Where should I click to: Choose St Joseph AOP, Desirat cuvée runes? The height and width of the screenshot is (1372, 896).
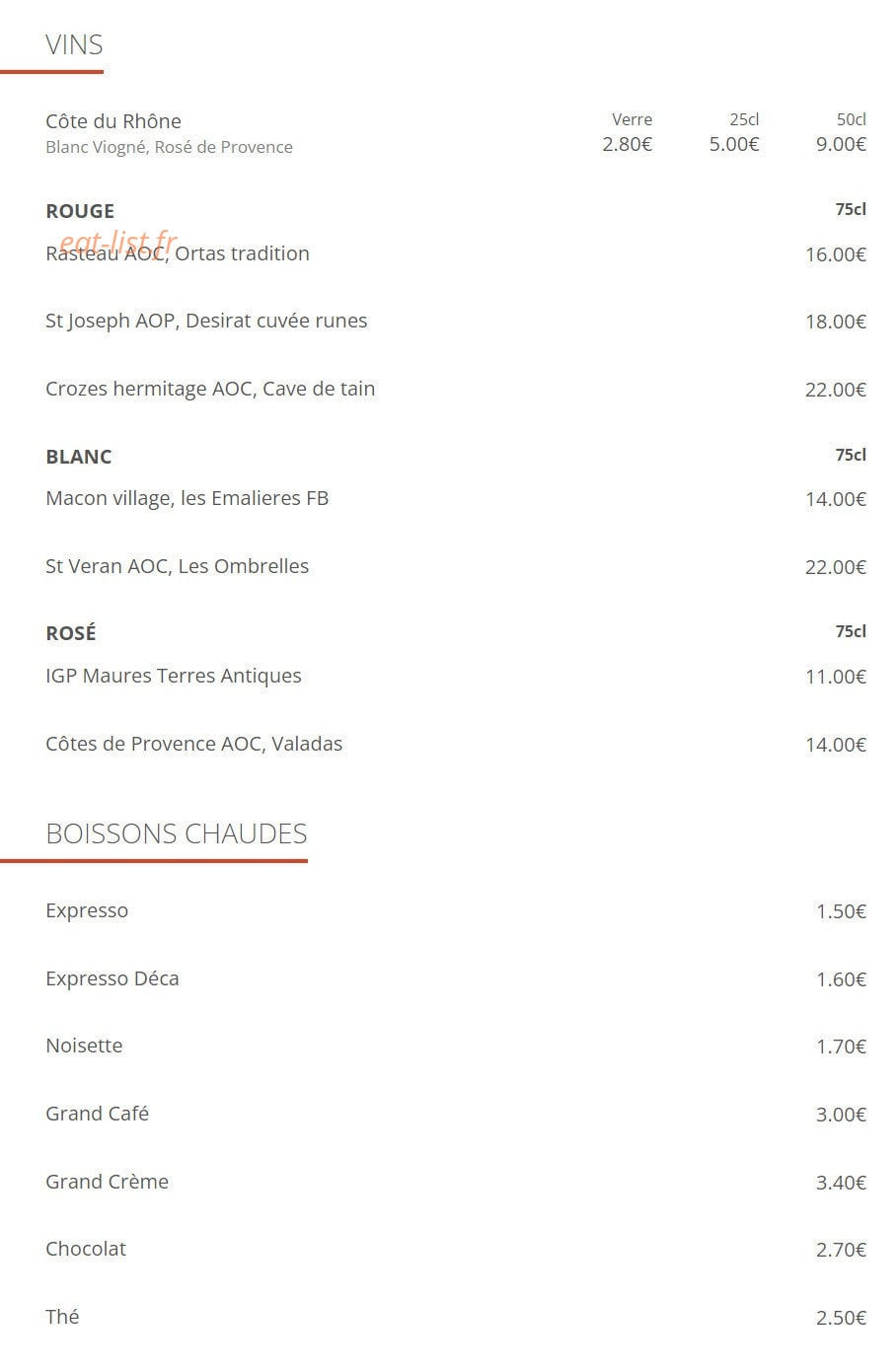coord(206,321)
